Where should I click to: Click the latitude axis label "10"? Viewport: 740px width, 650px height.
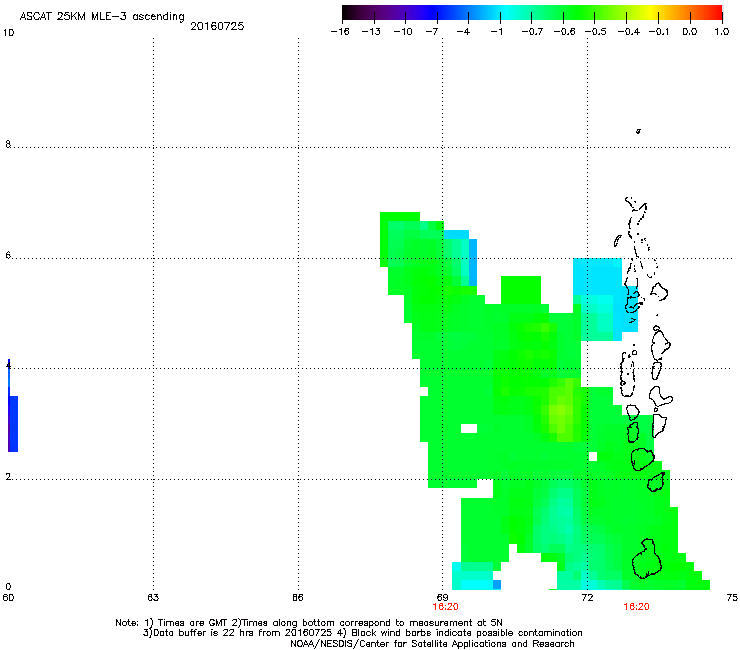coord(8,33)
